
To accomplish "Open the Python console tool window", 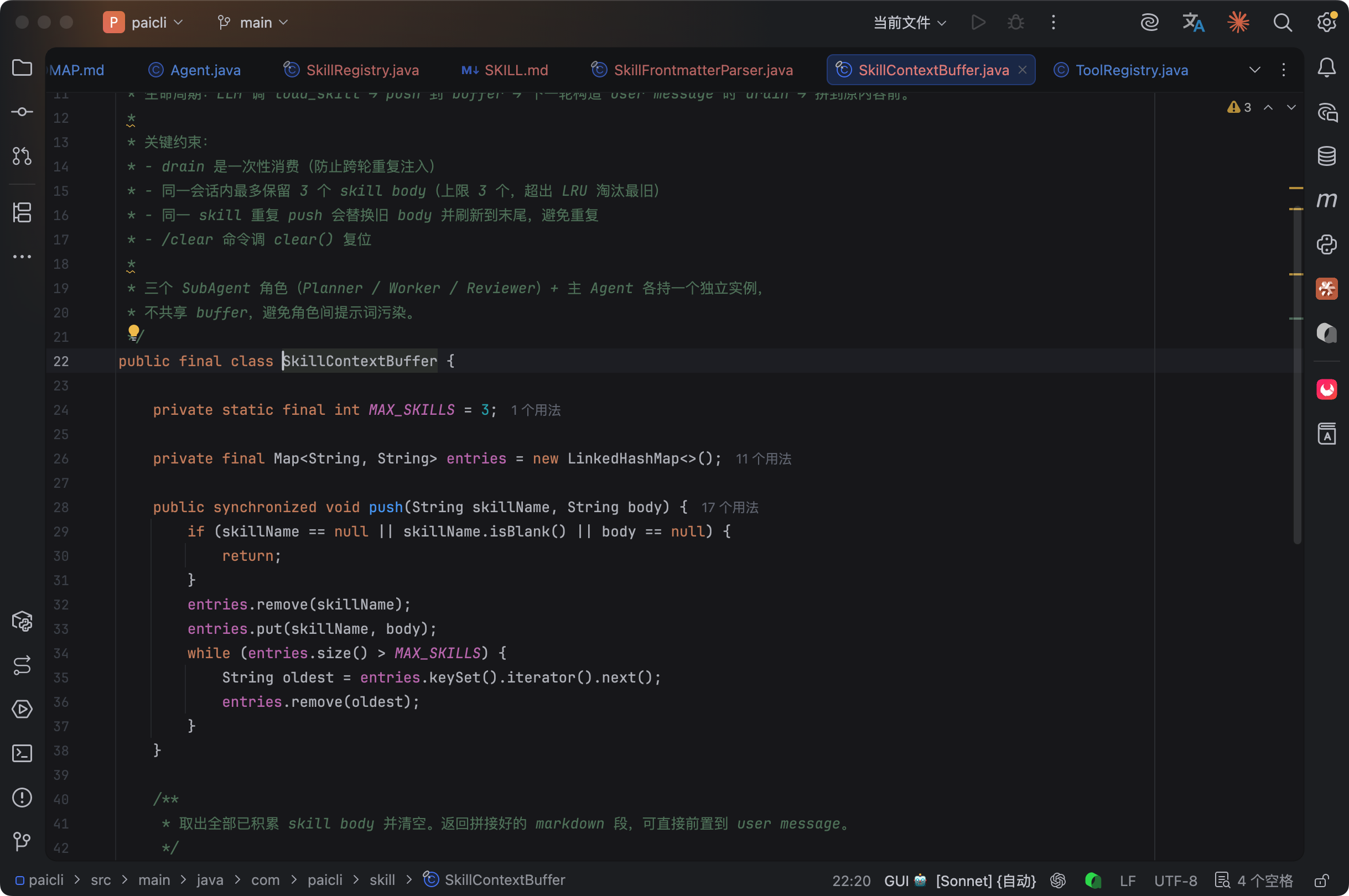I will 1327,244.
